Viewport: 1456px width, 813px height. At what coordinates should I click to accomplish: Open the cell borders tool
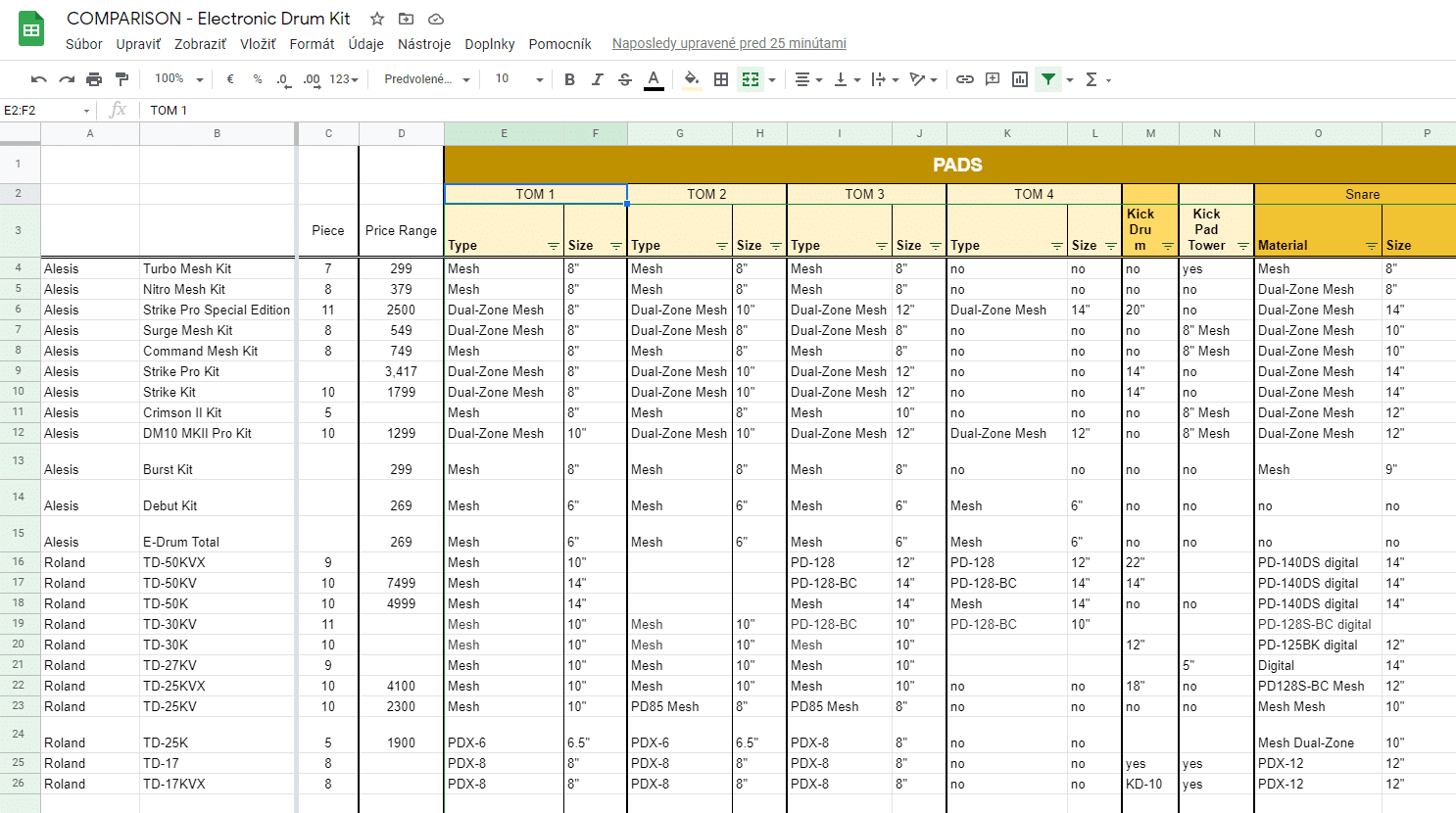click(721, 79)
